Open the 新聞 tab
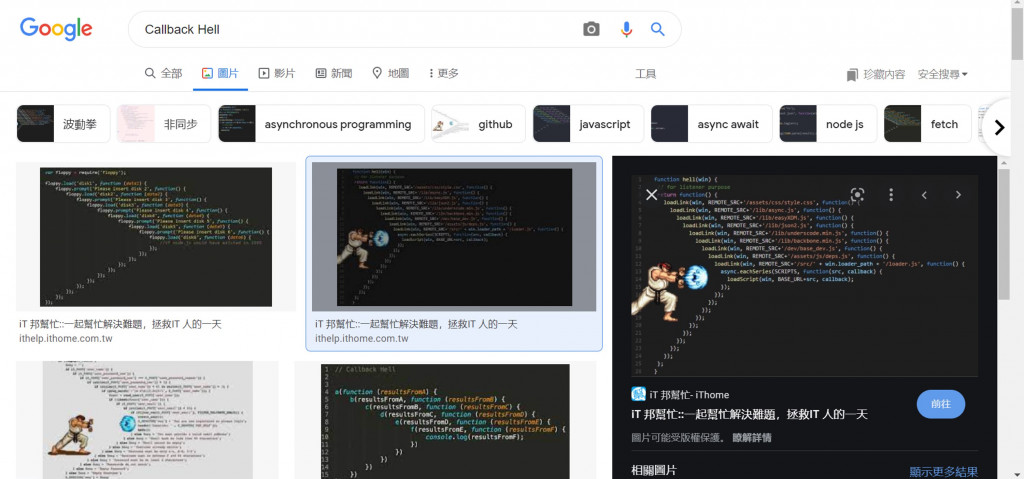 point(334,73)
